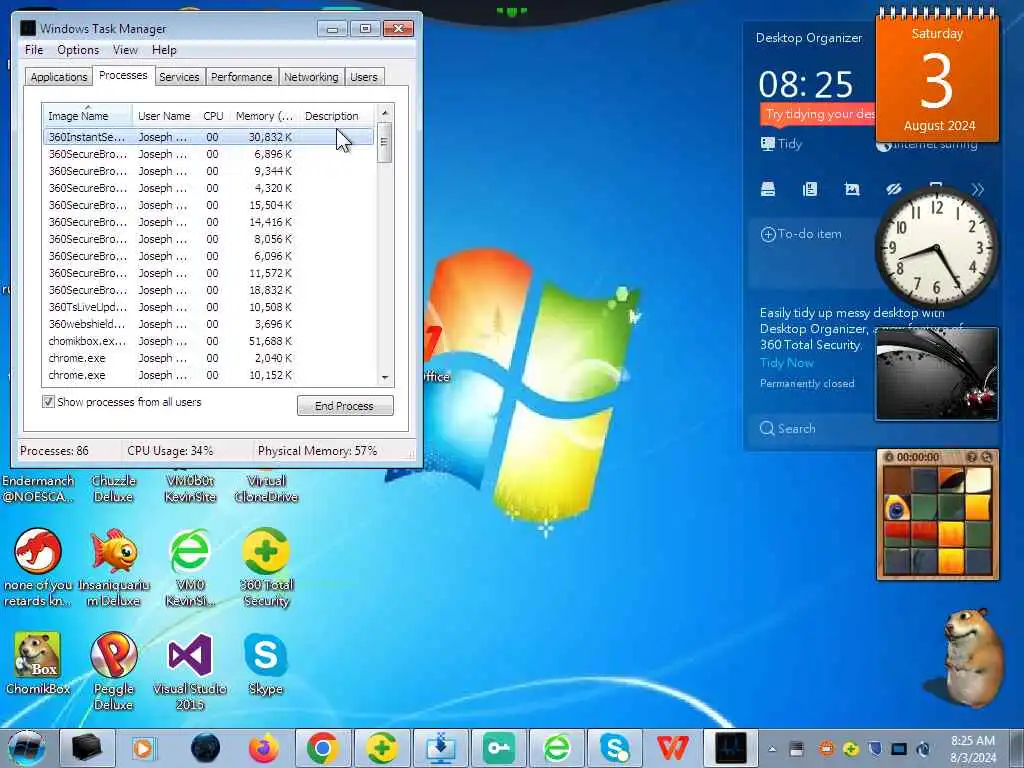Show hidden tray icons arrow
The width and height of the screenshot is (1024, 768).
(772, 749)
